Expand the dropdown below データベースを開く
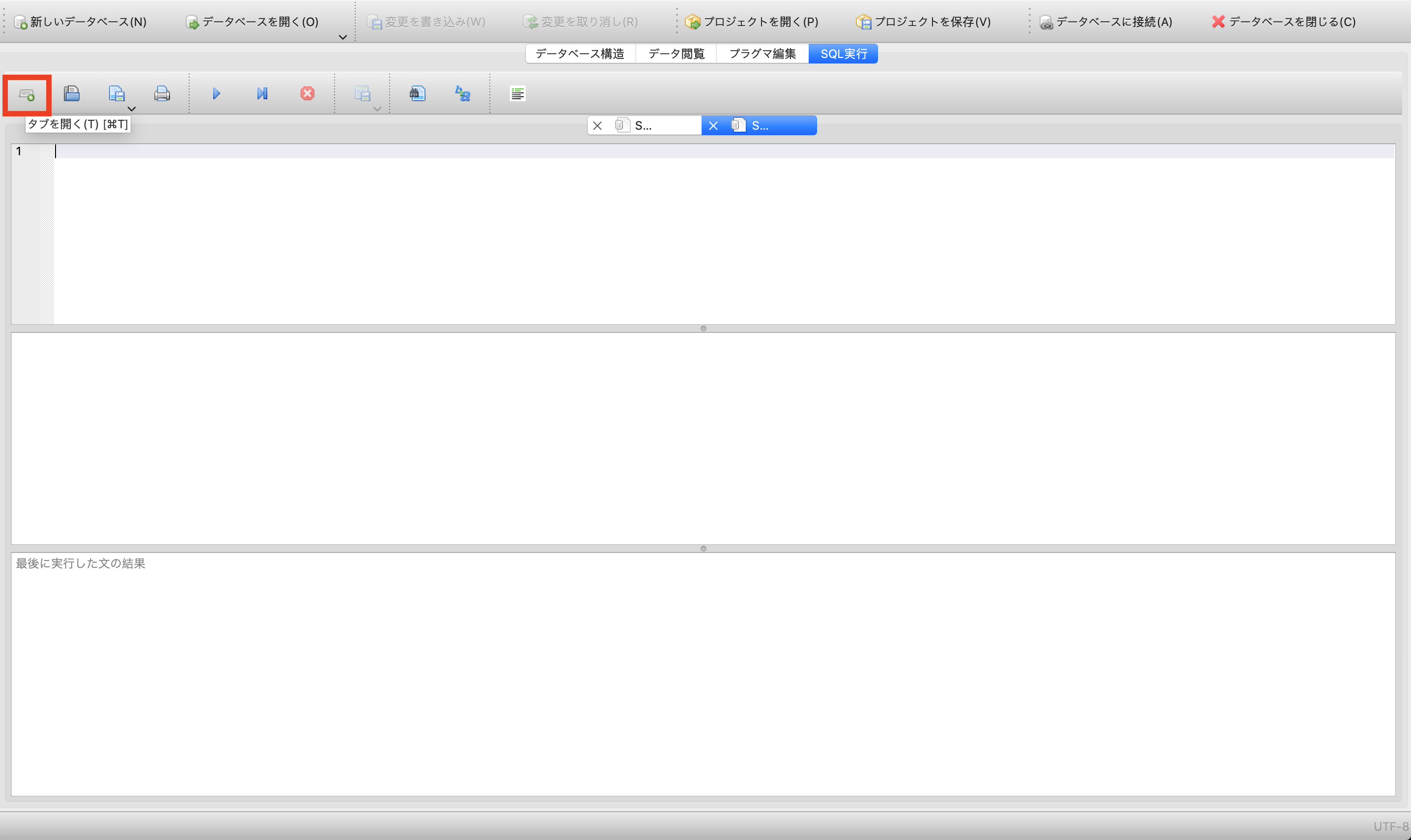The image size is (1411, 840). pos(342,37)
